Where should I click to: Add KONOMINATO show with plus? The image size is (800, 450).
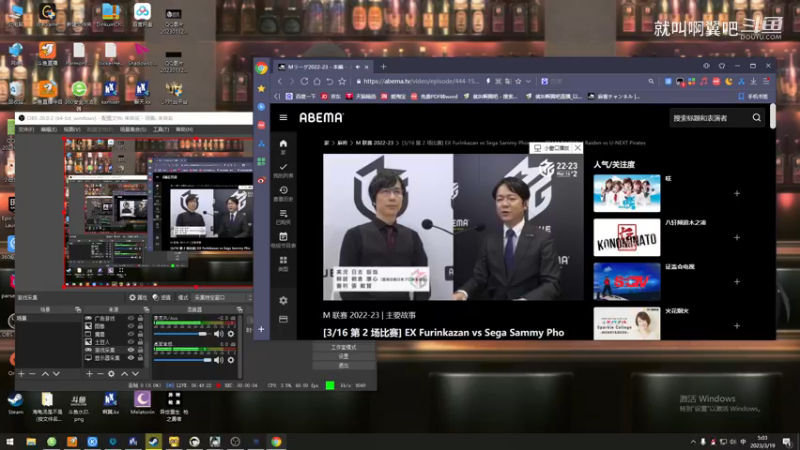coord(737,238)
